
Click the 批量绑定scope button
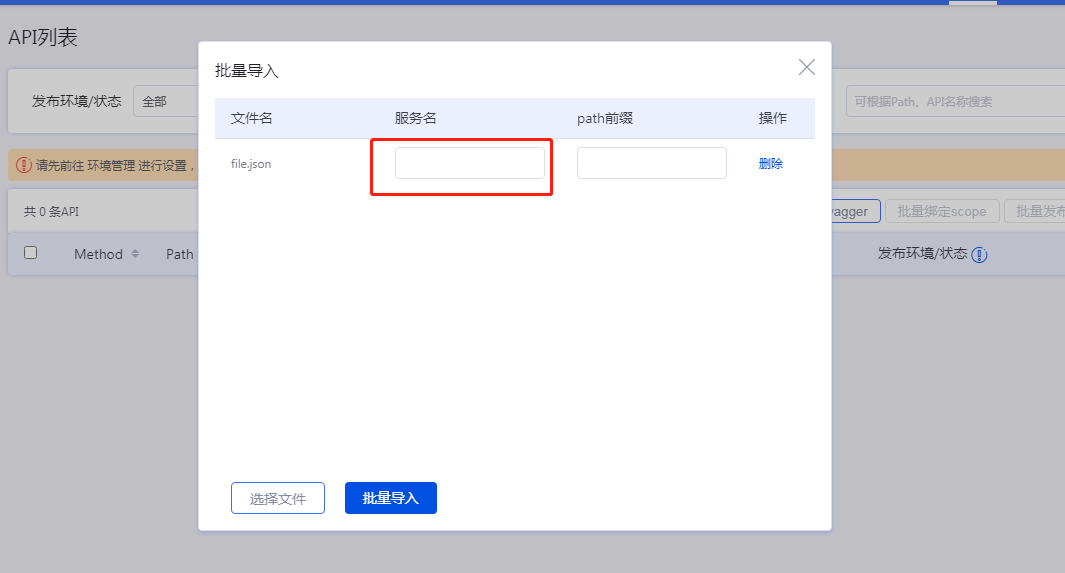[x=941, y=211]
